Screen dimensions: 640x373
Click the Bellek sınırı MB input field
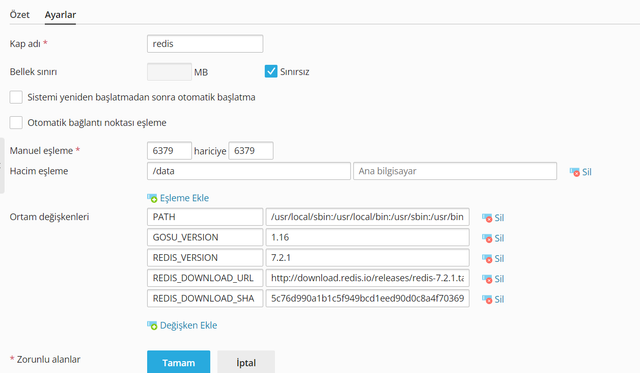pos(169,72)
